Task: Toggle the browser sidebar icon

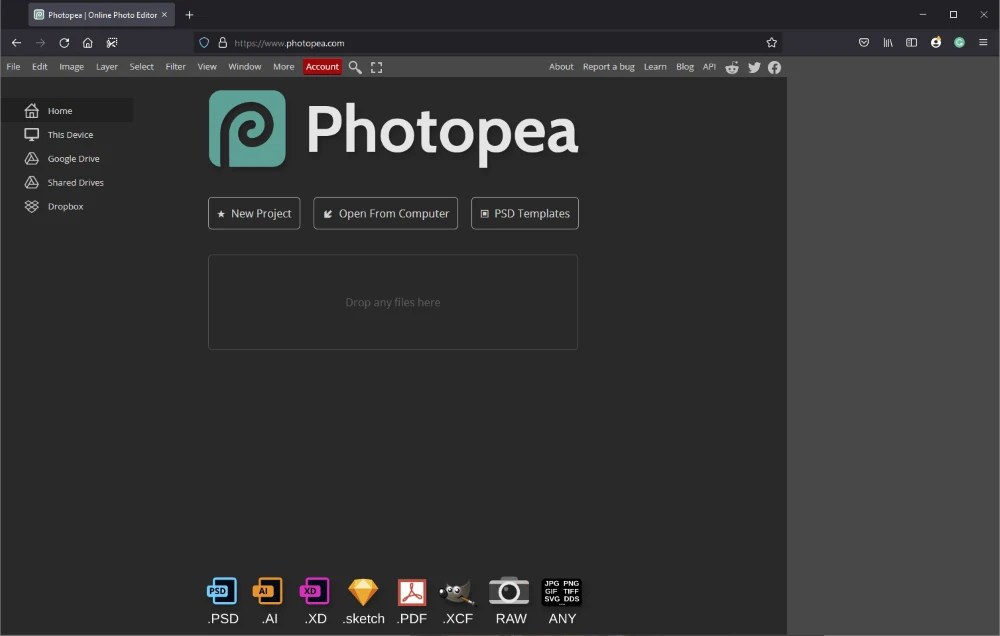Action: click(x=911, y=43)
